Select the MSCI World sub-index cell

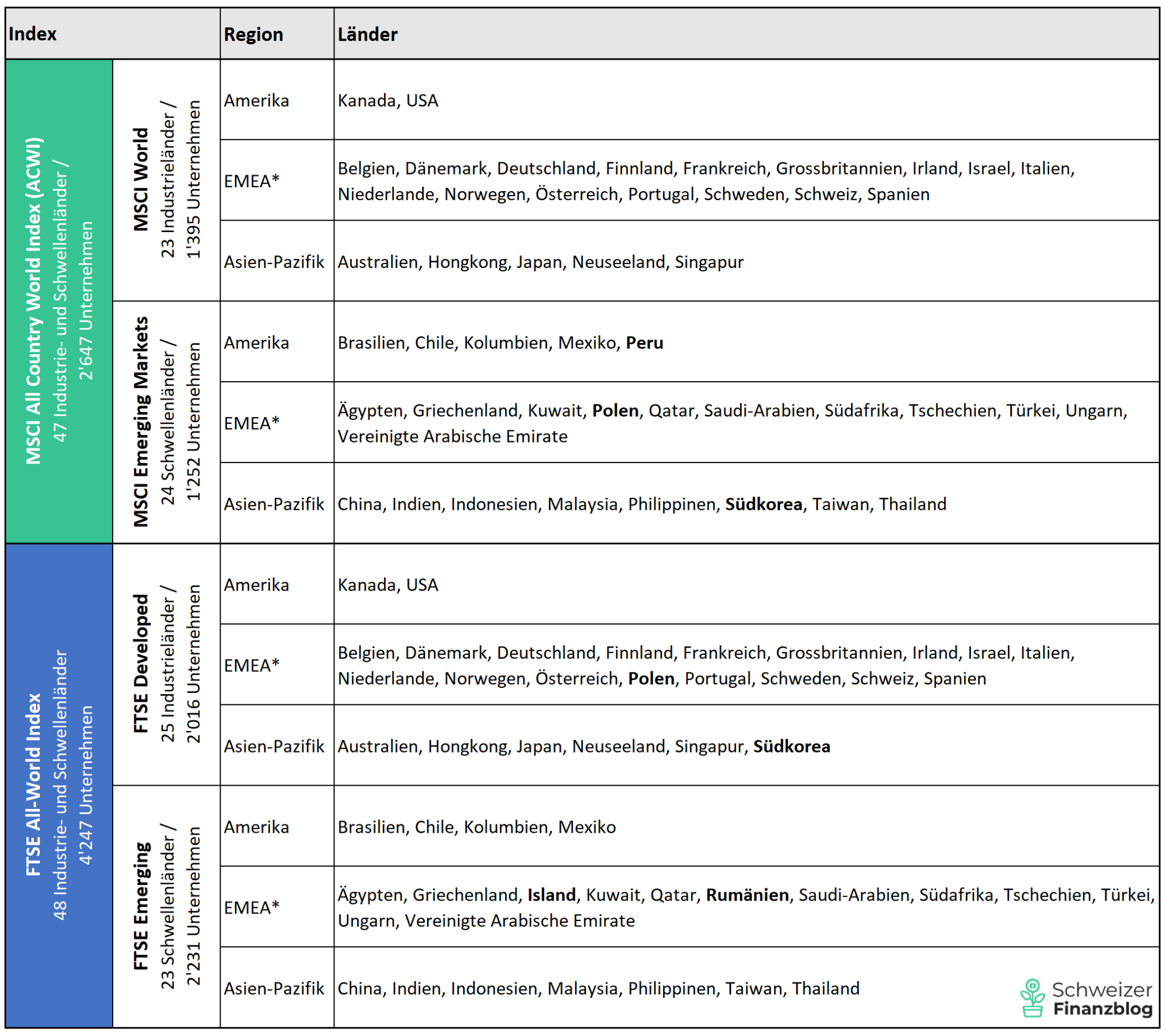click(166, 180)
